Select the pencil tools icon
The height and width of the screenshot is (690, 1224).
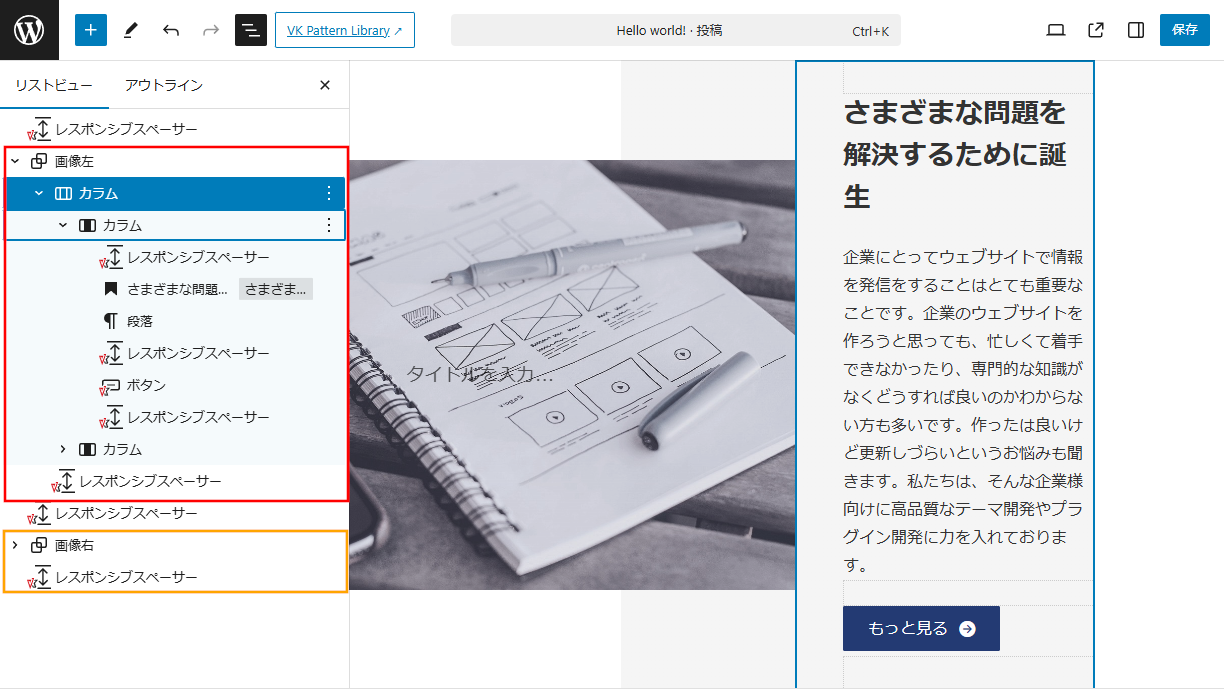pyautogui.click(x=131, y=30)
